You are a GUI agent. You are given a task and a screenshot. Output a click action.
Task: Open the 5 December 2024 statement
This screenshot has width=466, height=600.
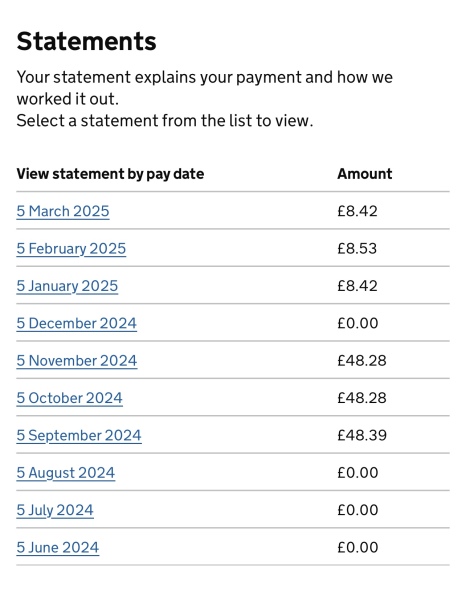pyautogui.click(x=77, y=323)
